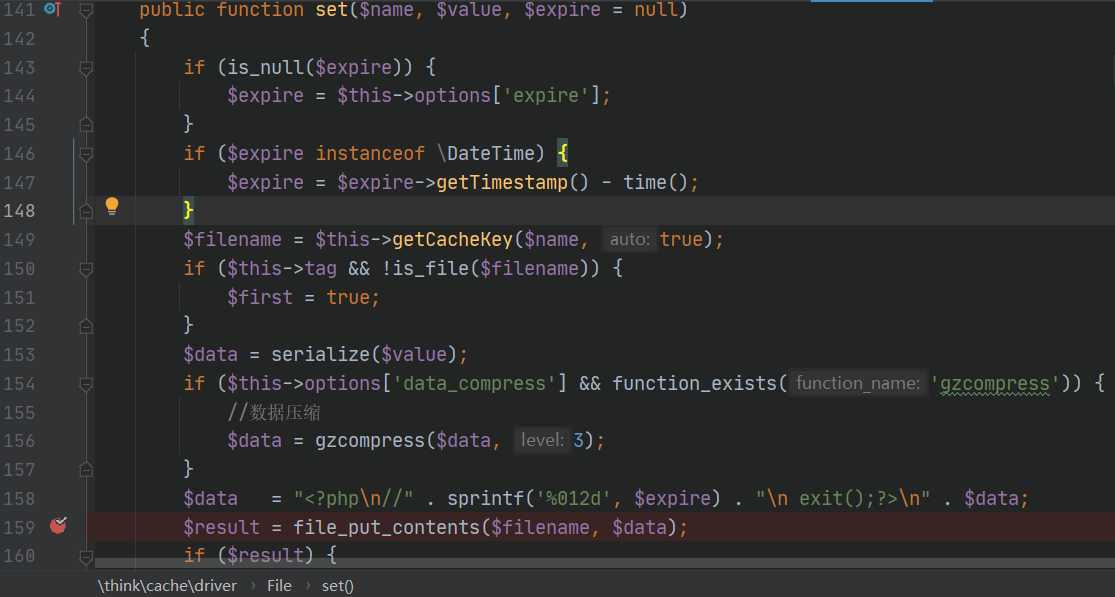This screenshot has height=597, width=1115.
Task: Click line number 153 in the gutter
Action: (19, 355)
